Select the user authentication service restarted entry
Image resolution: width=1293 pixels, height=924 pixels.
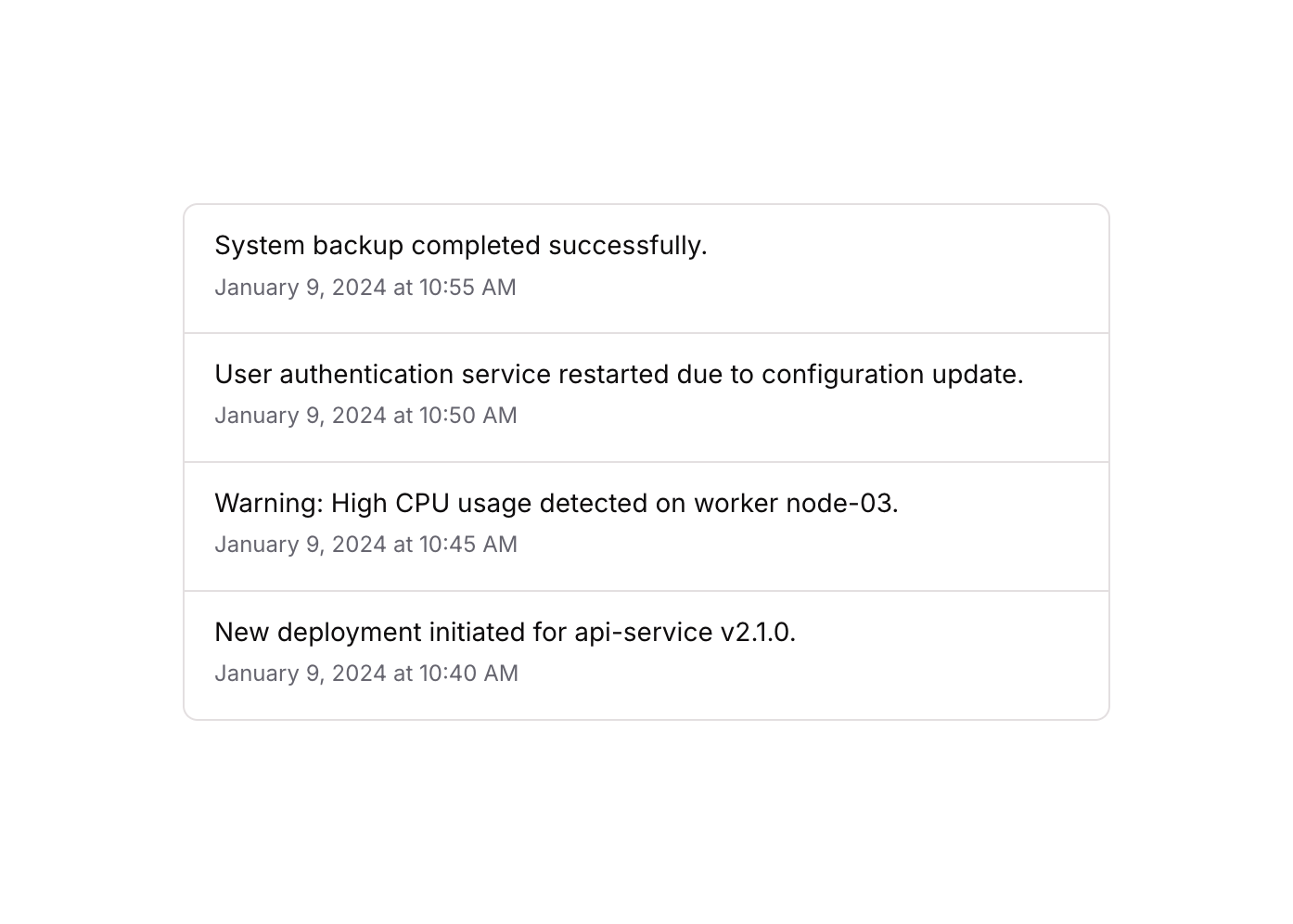(619, 375)
